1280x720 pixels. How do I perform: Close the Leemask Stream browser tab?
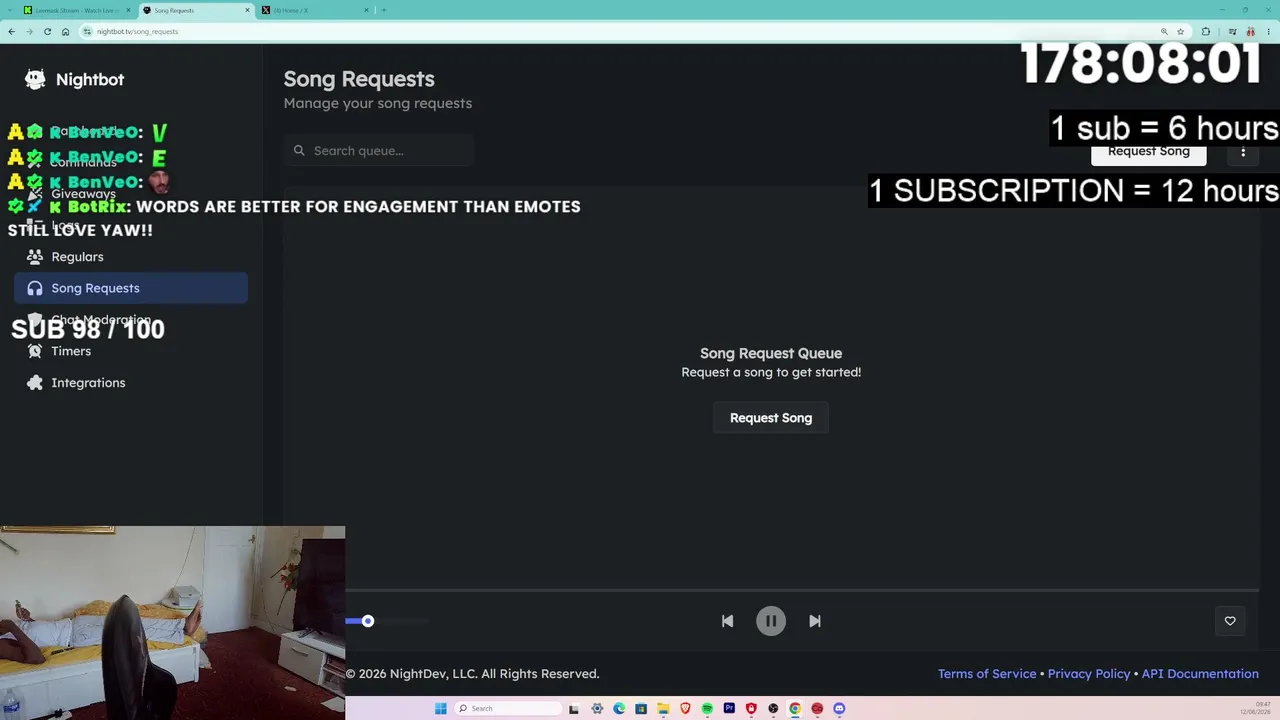pos(128,10)
